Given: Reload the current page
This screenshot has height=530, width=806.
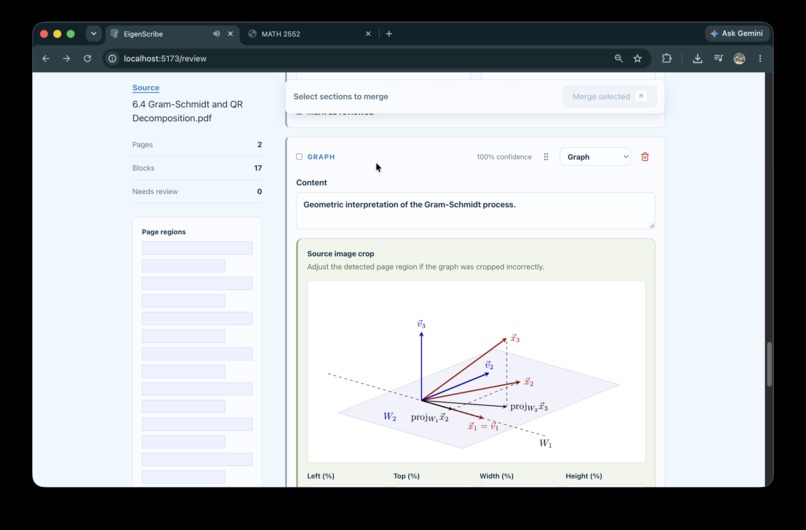Looking at the screenshot, I should click(x=87, y=59).
